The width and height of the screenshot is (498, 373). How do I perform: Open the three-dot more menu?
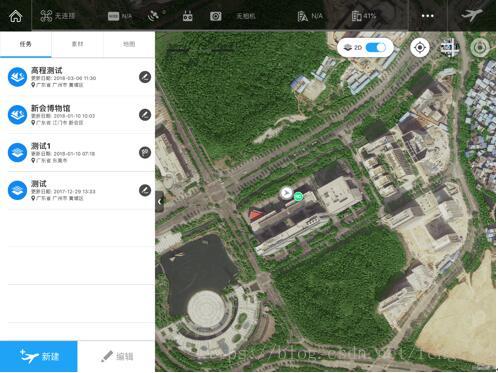[x=427, y=16]
